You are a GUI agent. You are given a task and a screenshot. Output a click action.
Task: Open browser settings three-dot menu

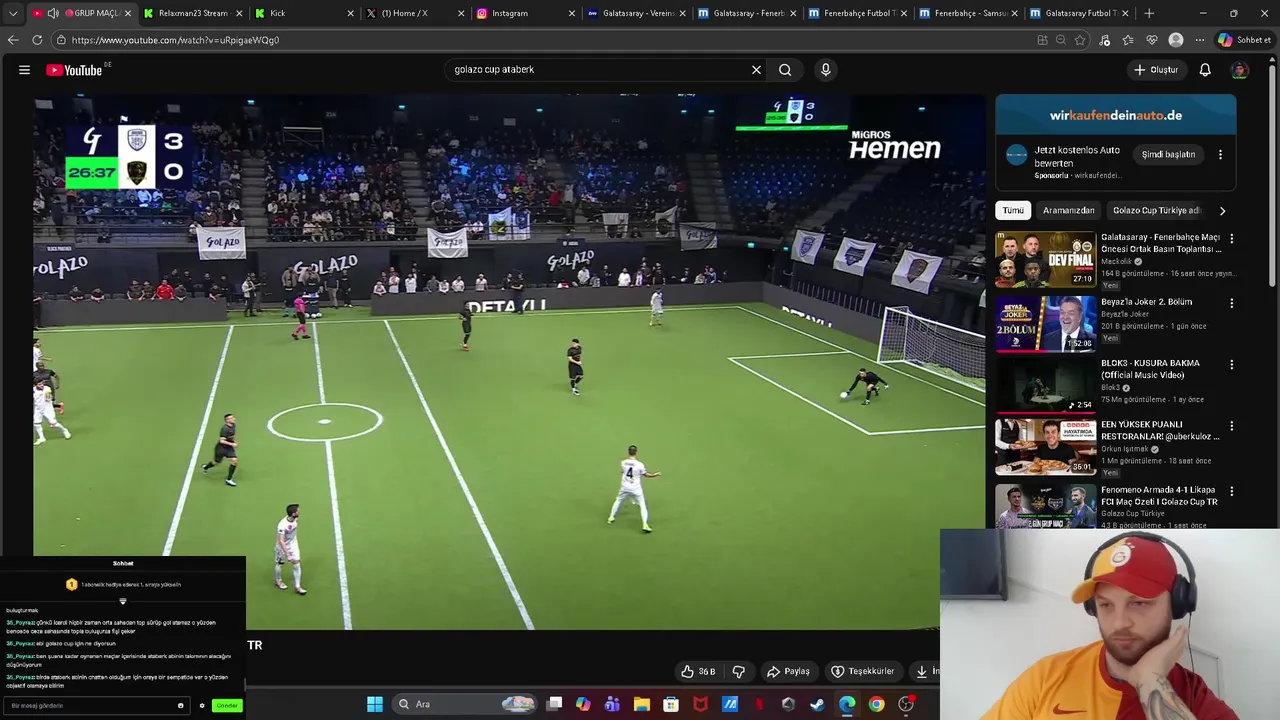tap(1200, 40)
